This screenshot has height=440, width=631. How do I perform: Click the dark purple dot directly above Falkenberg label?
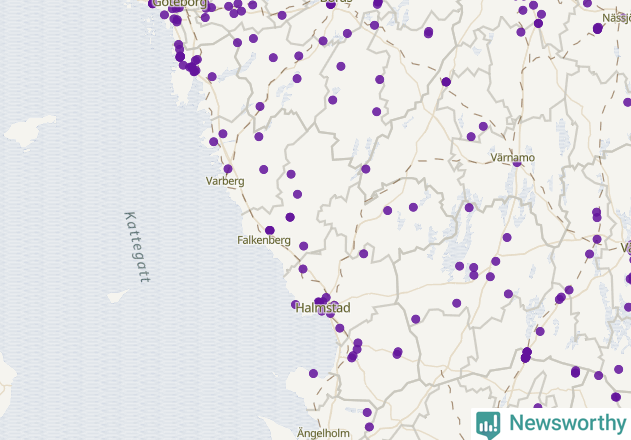tap(270, 230)
